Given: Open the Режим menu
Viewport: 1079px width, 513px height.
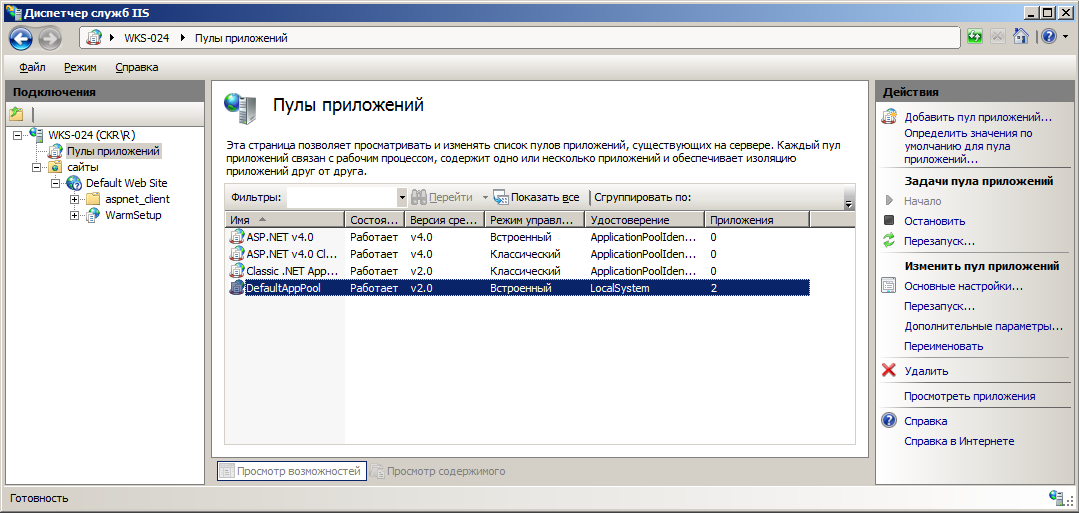Looking at the screenshot, I should [81, 67].
